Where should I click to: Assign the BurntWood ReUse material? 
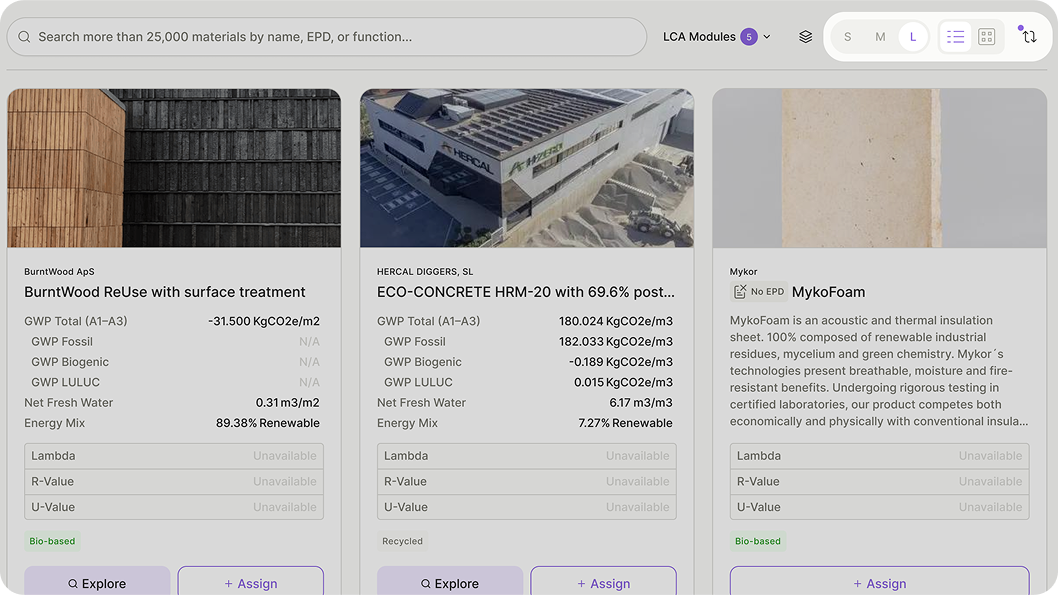pos(250,583)
